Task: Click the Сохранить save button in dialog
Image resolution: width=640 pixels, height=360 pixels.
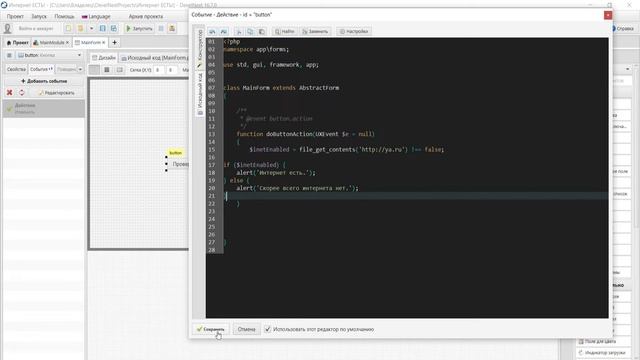Action: point(211,329)
